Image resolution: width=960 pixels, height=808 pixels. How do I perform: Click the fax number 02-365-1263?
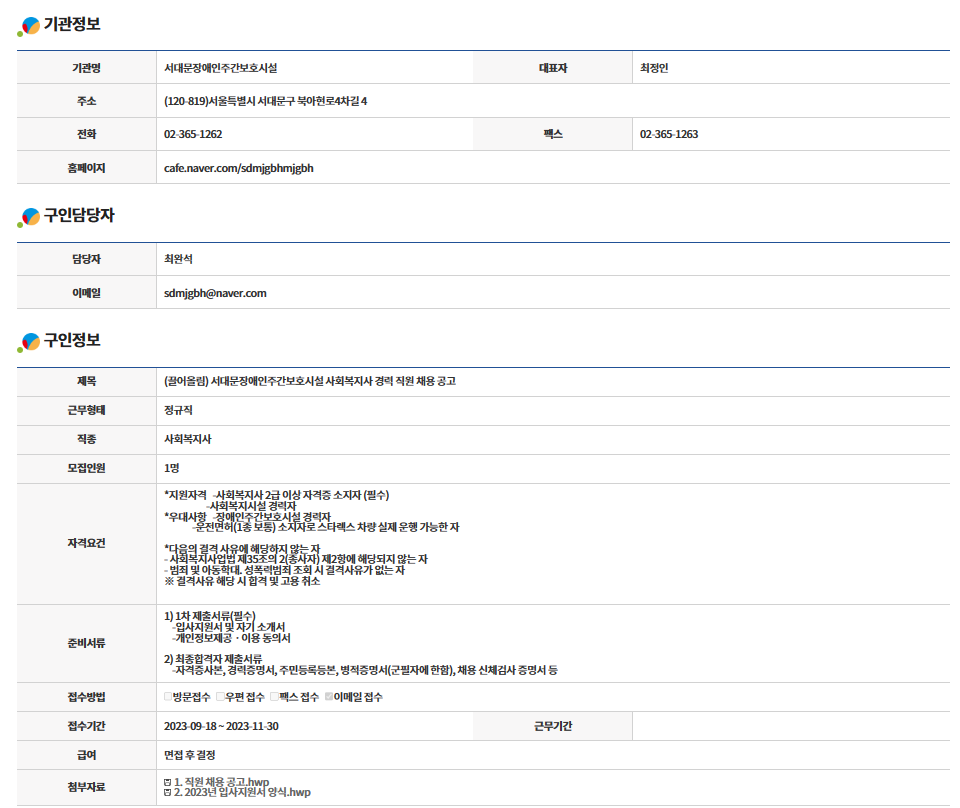tap(669, 134)
